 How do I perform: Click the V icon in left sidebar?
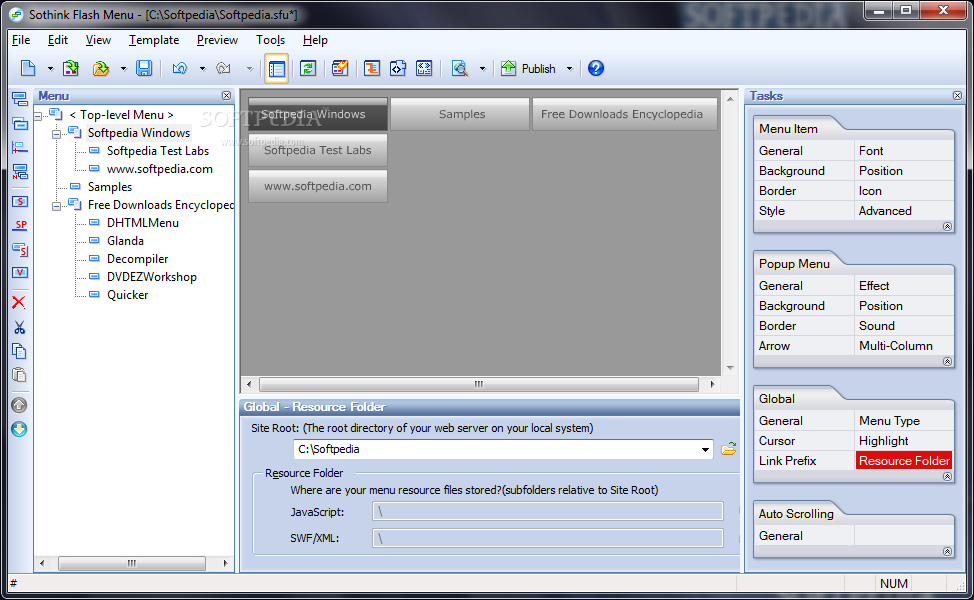(20, 273)
